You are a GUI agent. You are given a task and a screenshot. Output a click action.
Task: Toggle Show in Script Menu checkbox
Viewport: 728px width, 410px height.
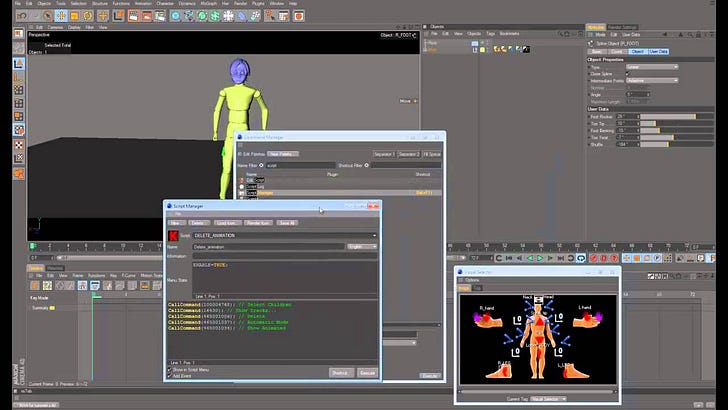(169, 370)
